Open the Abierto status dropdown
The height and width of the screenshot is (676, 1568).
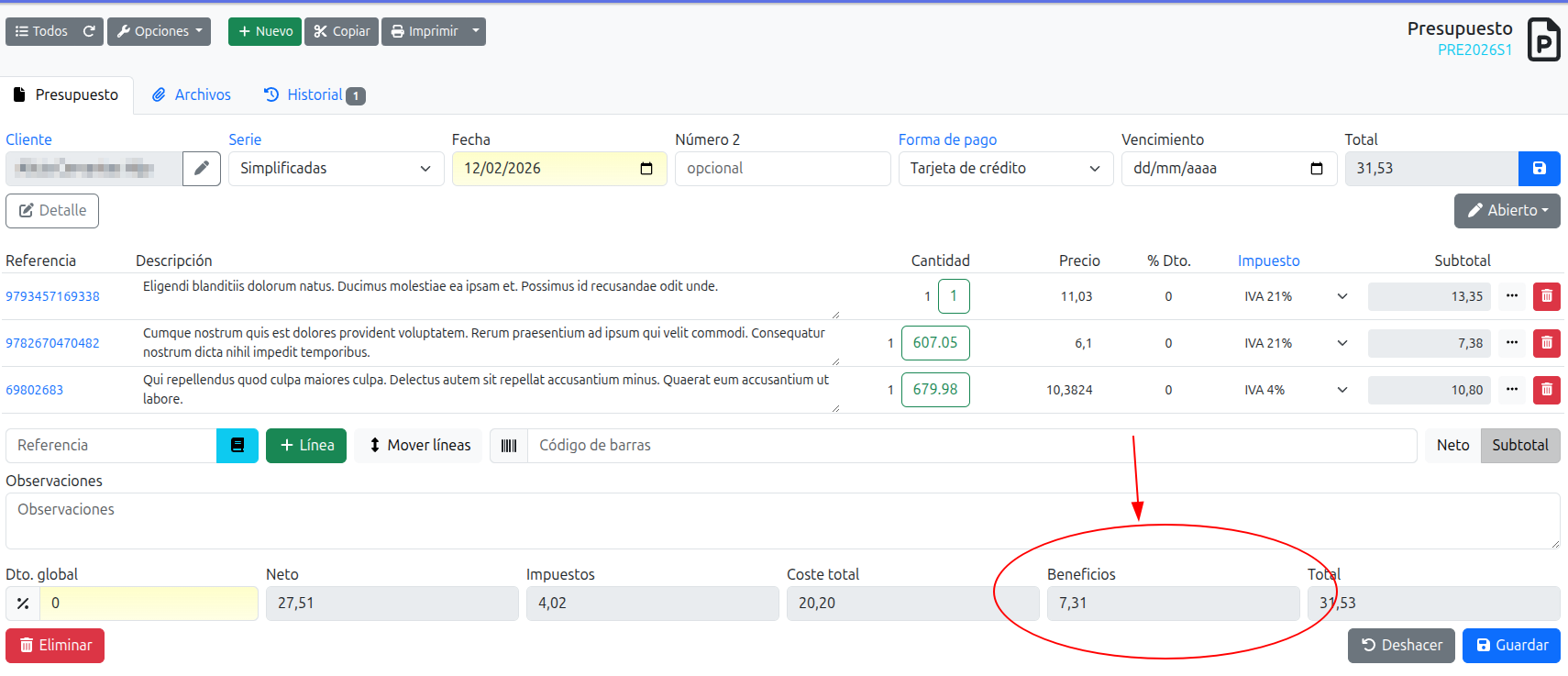[x=1507, y=211]
